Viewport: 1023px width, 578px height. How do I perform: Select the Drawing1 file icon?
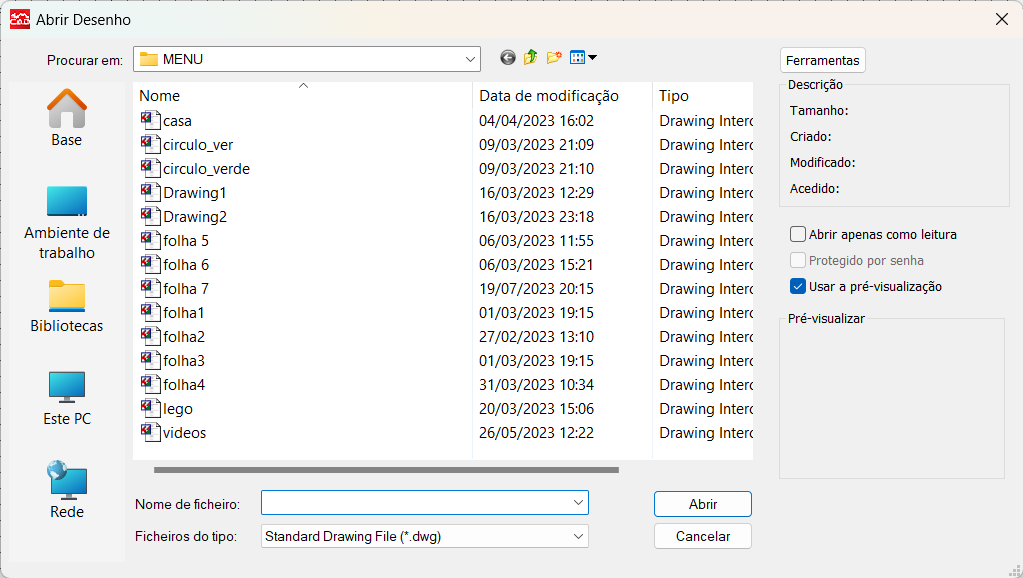pos(150,192)
